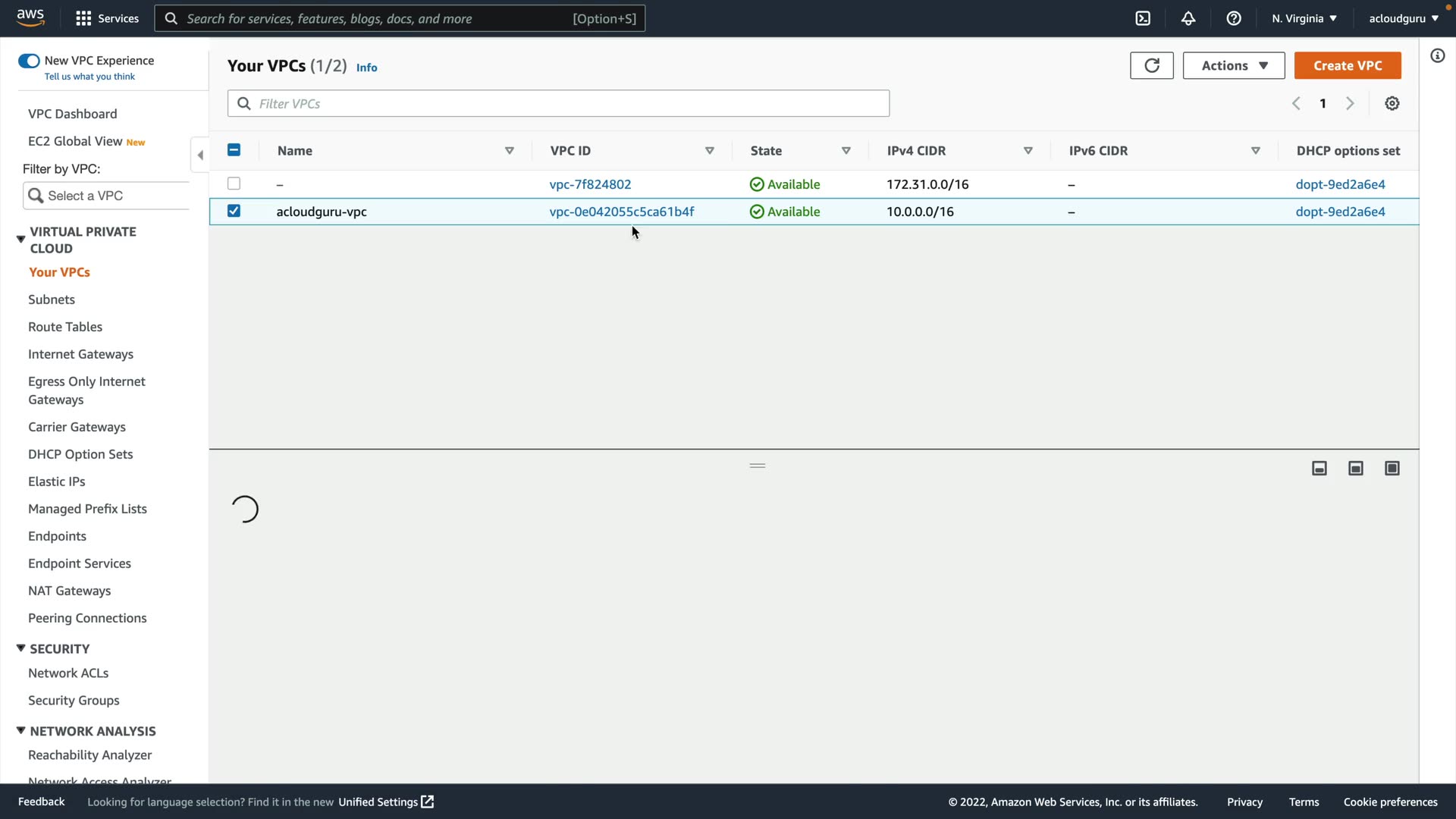
Task: Open the notifications bell
Action: pos(1188,18)
